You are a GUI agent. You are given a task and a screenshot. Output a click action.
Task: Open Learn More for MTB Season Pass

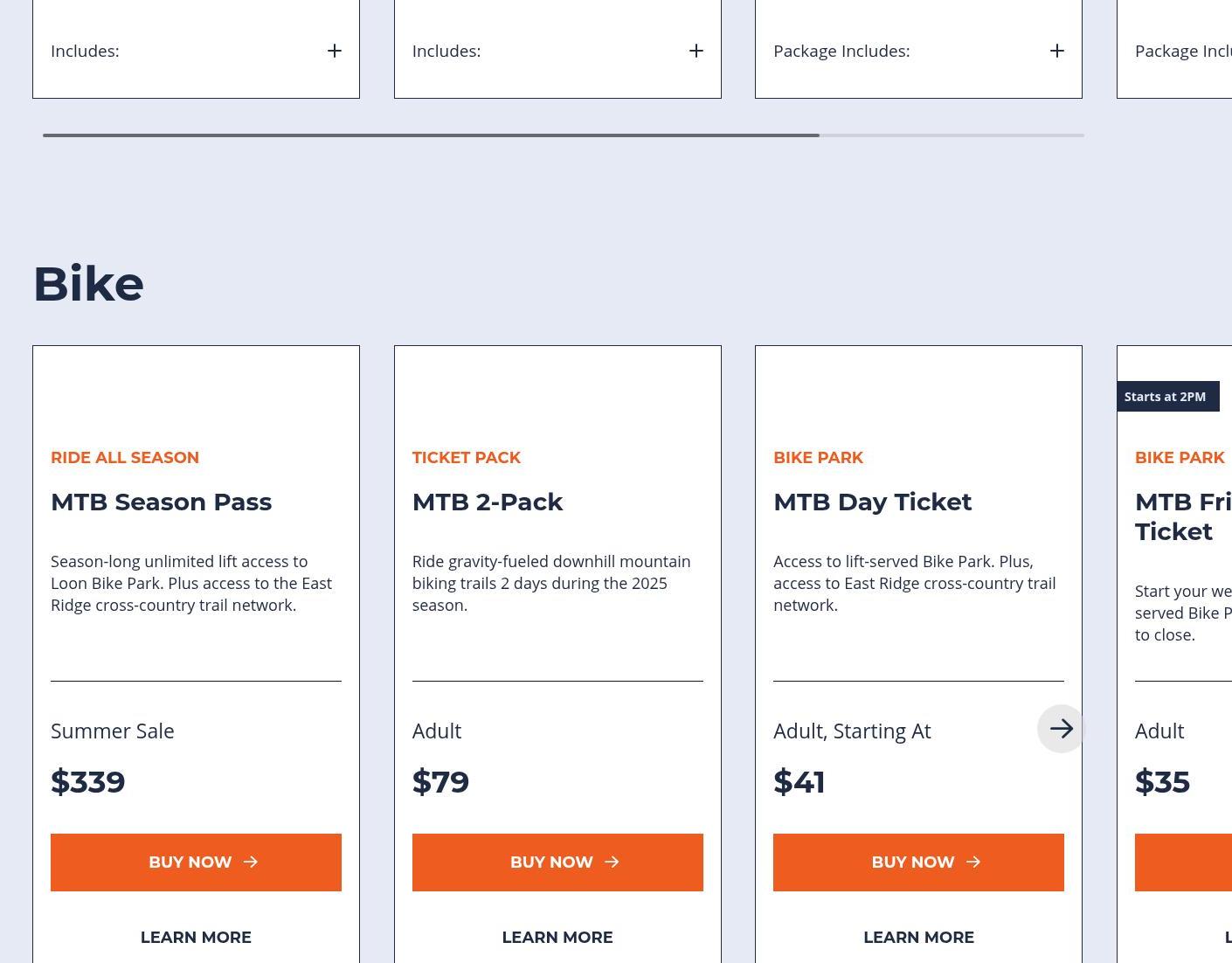[196, 937]
